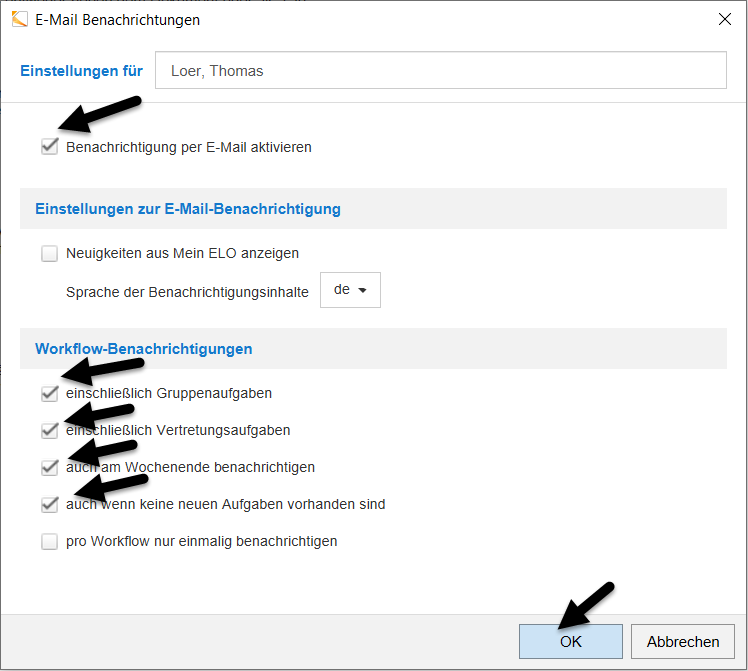Screen dimensions: 748x671
Task: Uncheck 'einschließlich Gruppenaufgaben'
Action: (x=50, y=393)
